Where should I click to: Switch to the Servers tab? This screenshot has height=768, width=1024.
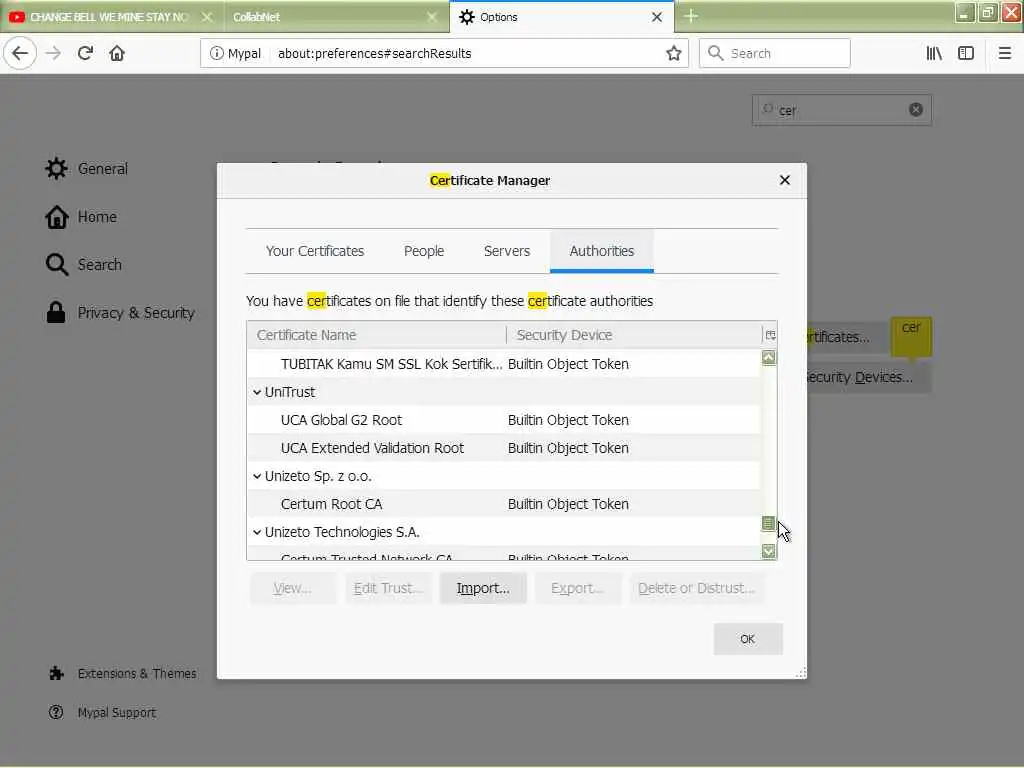click(x=507, y=251)
